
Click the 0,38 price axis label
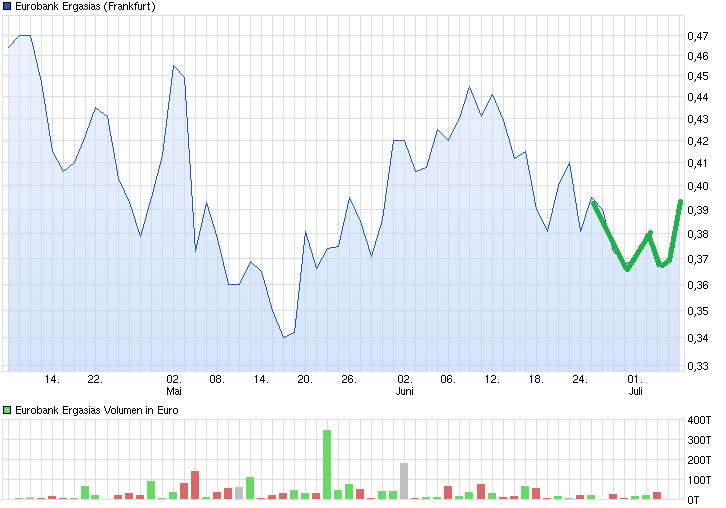pyautogui.click(x=698, y=234)
